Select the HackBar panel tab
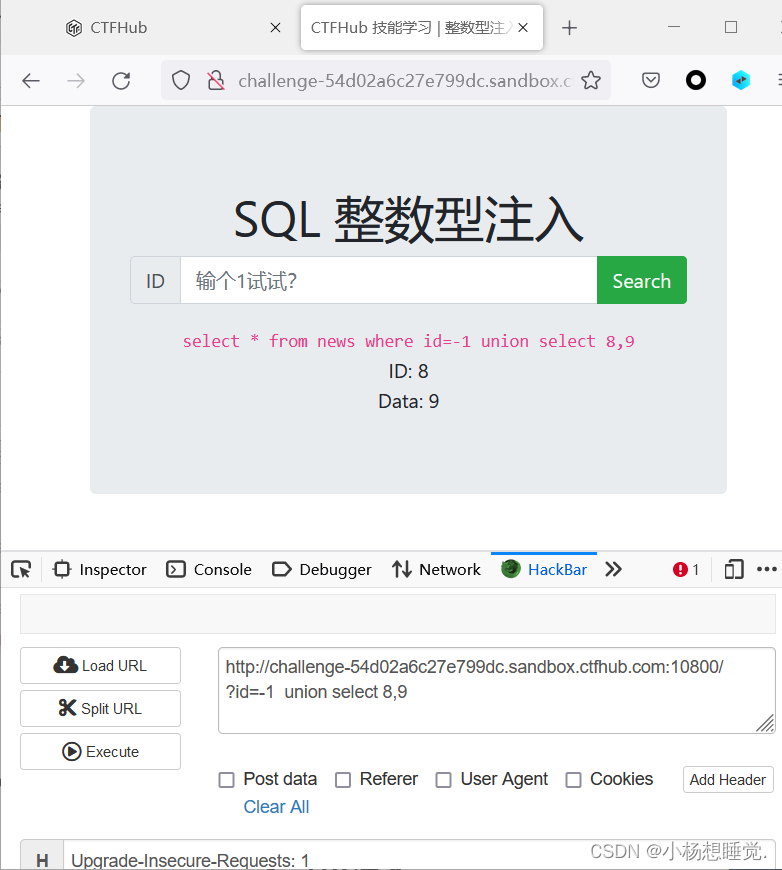The width and height of the screenshot is (782, 870). point(544,570)
